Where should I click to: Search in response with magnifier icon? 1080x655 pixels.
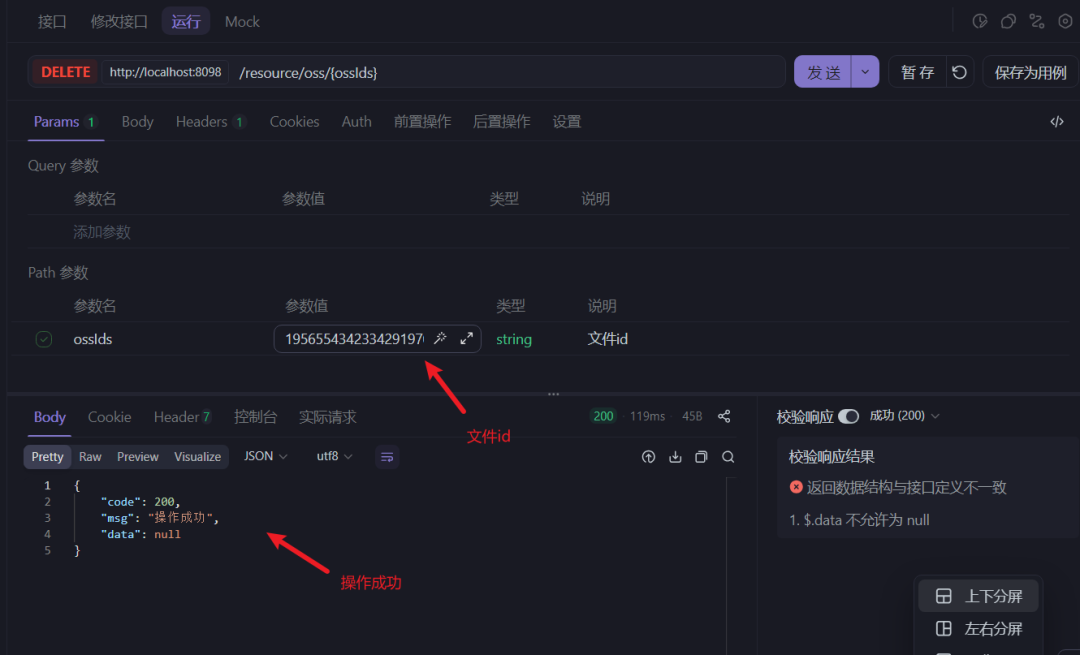728,457
